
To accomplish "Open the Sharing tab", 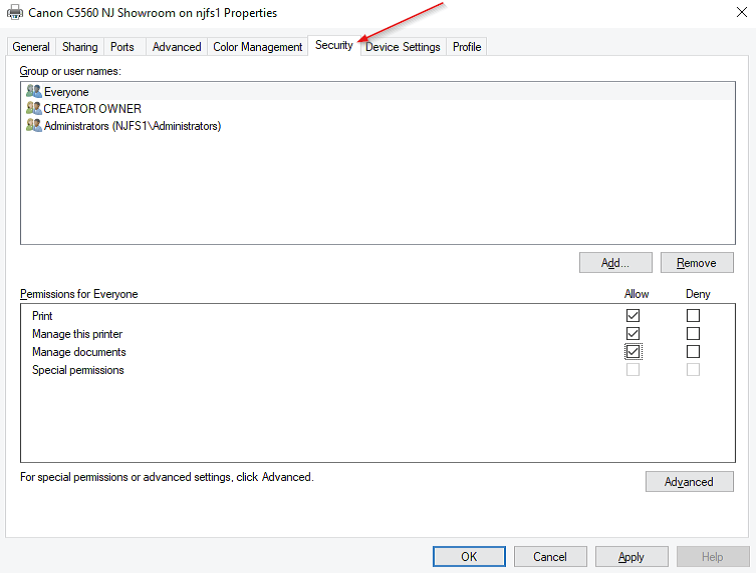I will click(x=80, y=47).
